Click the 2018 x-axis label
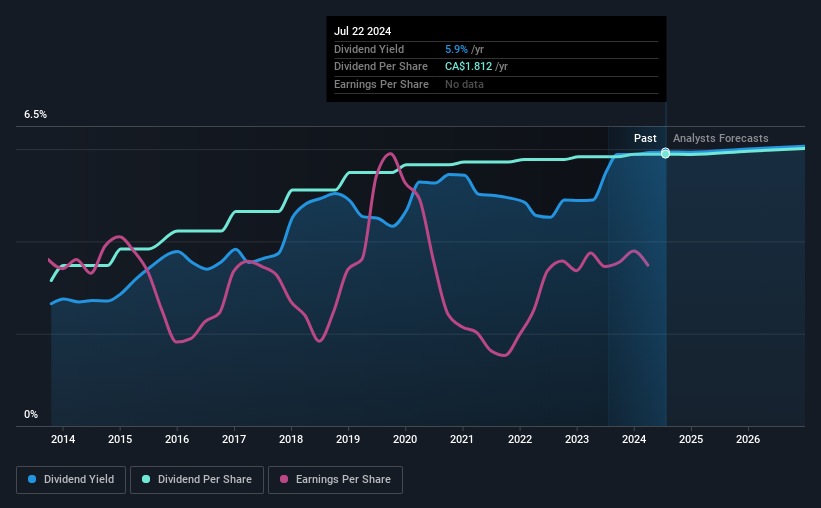 pyautogui.click(x=291, y=439)
